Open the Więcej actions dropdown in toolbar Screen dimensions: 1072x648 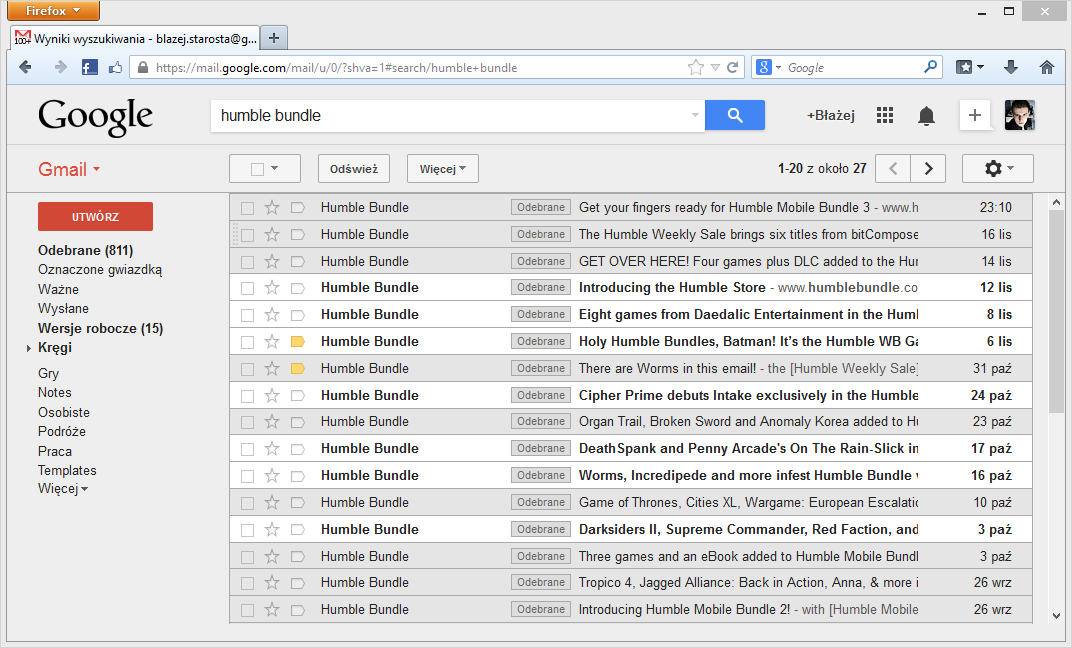click(443, 169)
